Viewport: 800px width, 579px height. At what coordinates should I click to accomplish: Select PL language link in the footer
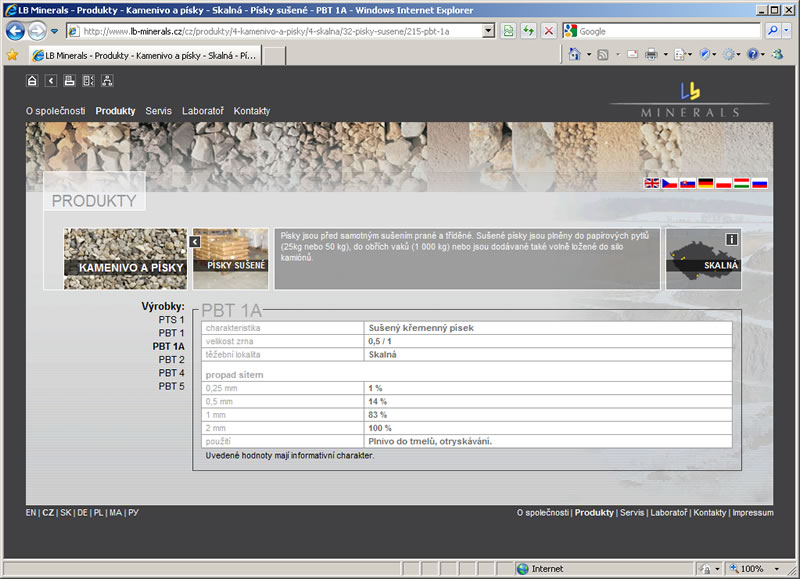point(98,512)
